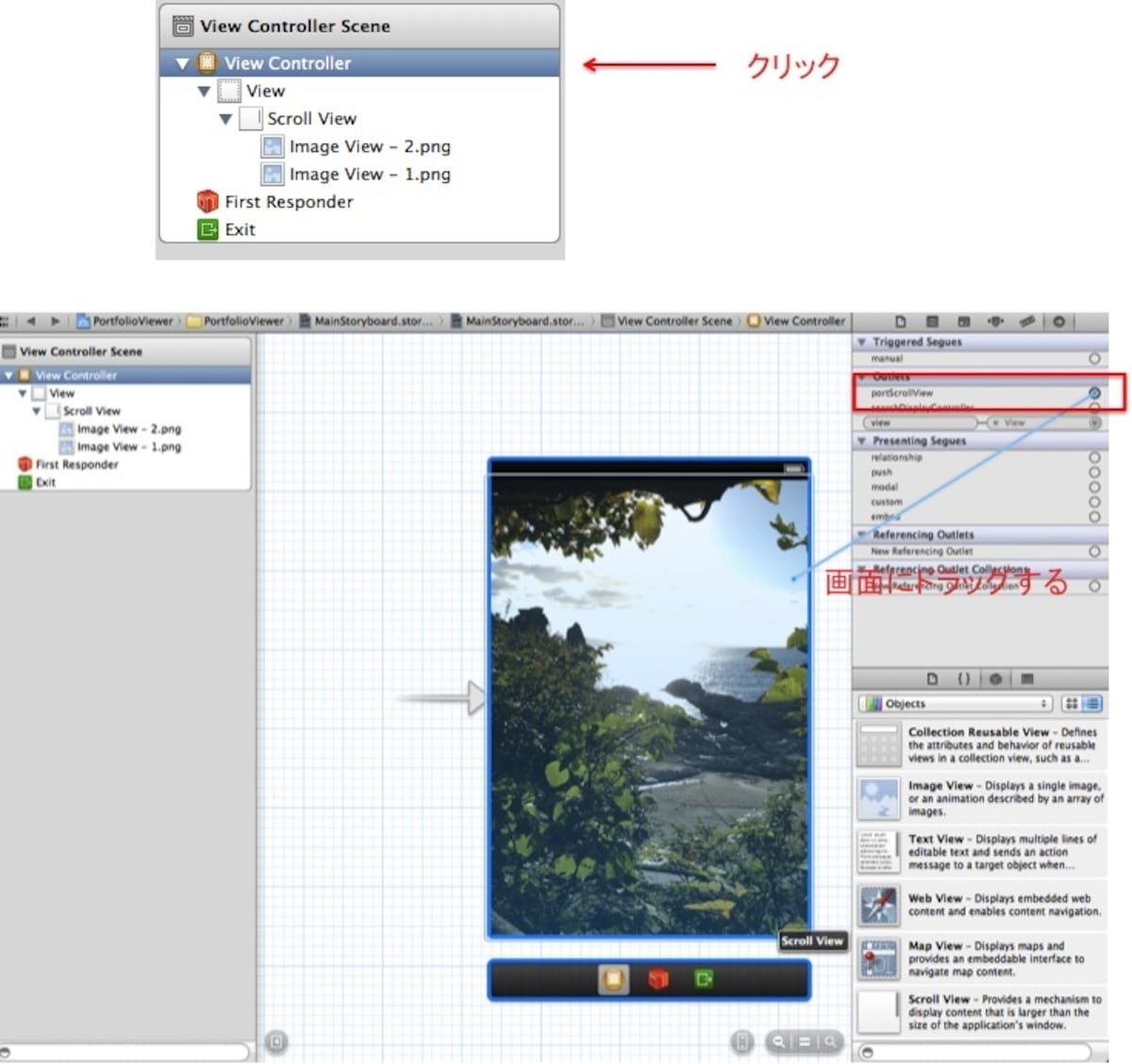Collapse the Triggered Segues section
Screen dimensions: 1132x1064
(861, 341)
